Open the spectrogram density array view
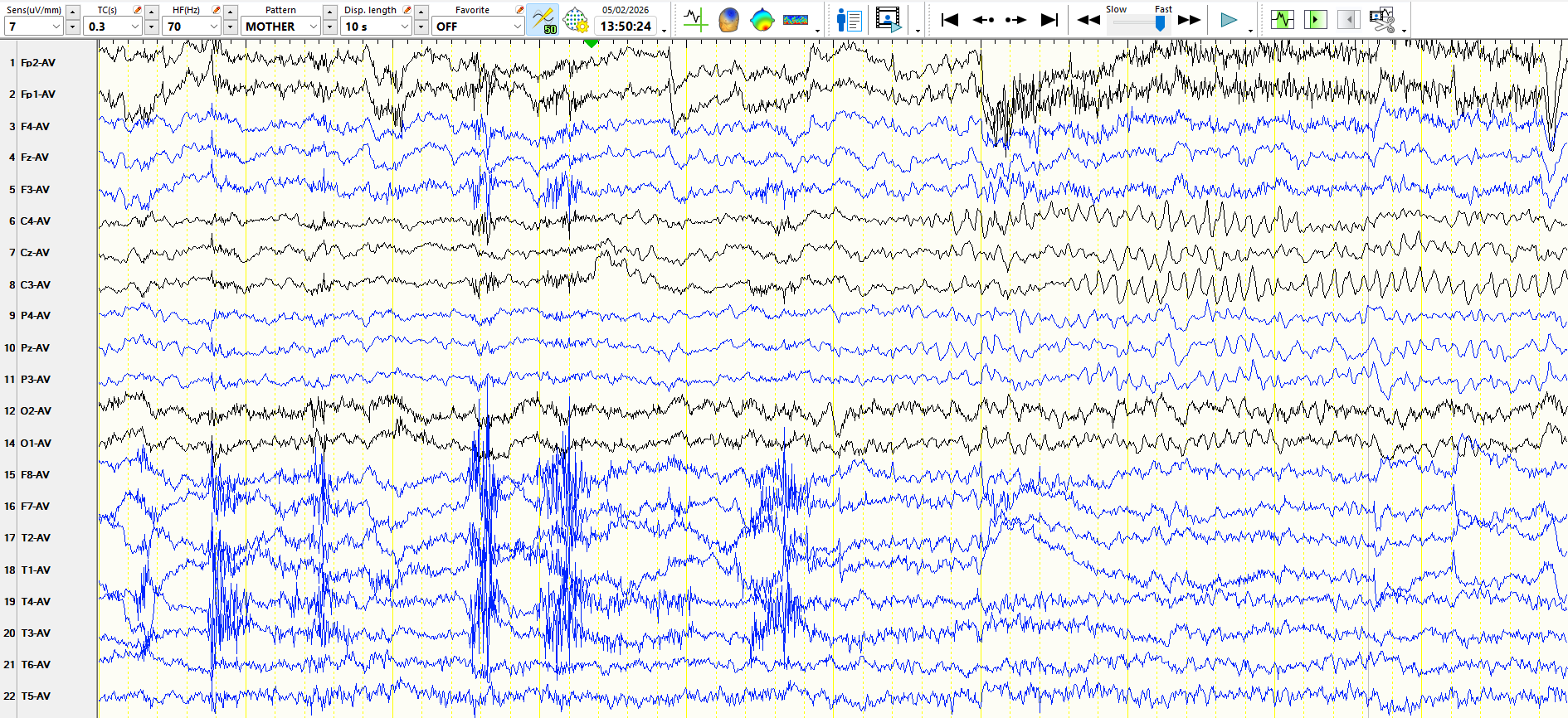The width and height of the screenshot is (1568, 718). click(796, 19)
